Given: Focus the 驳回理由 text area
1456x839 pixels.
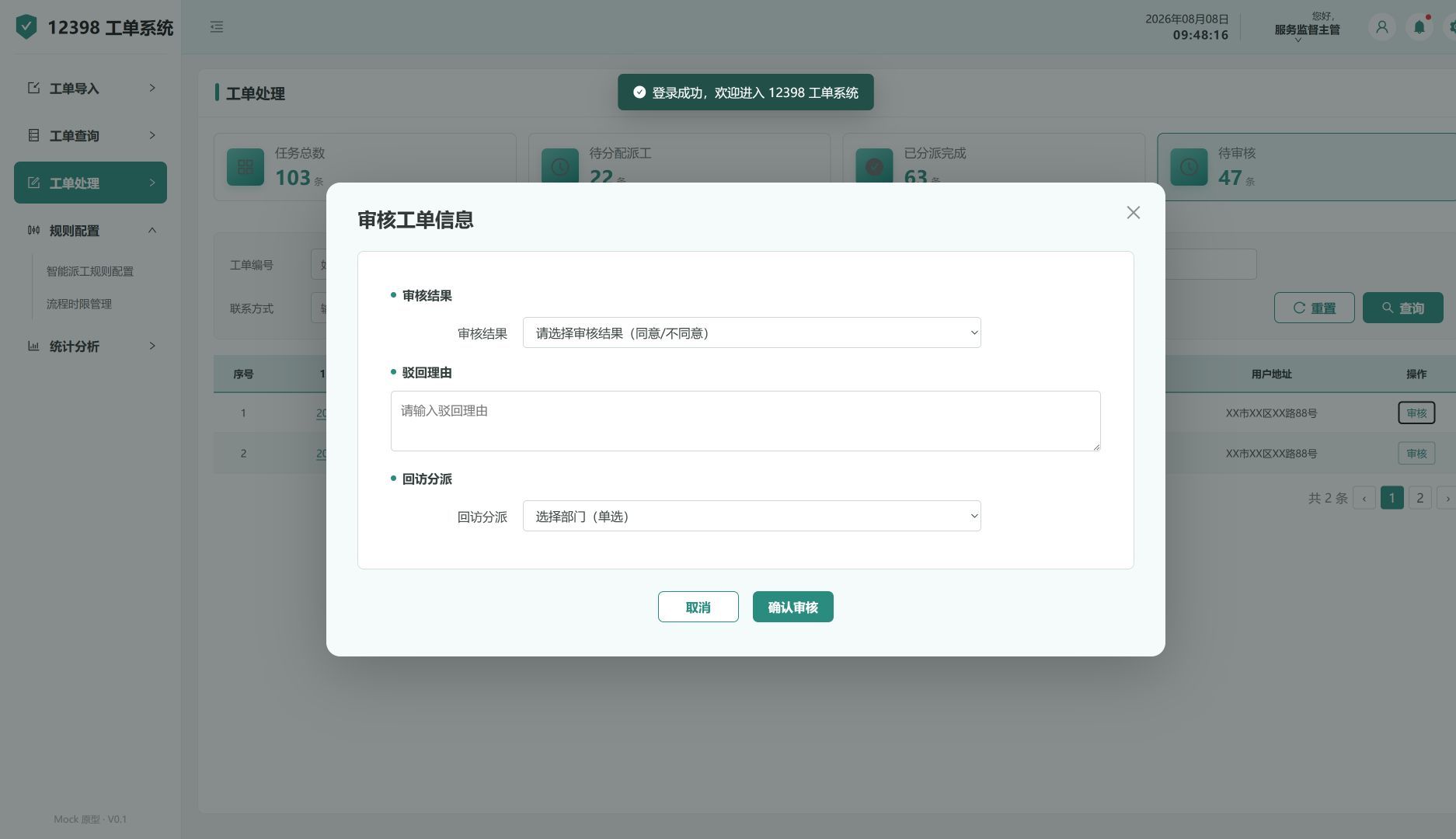Looking at the screenshot, I should (x=745, y=421).
